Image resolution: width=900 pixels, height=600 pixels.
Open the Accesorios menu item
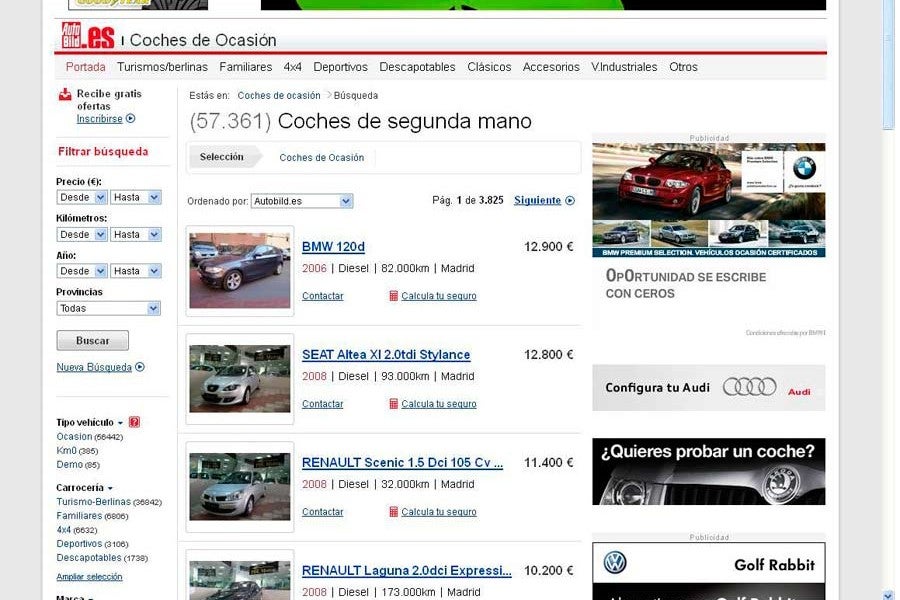tap(551, 67)
